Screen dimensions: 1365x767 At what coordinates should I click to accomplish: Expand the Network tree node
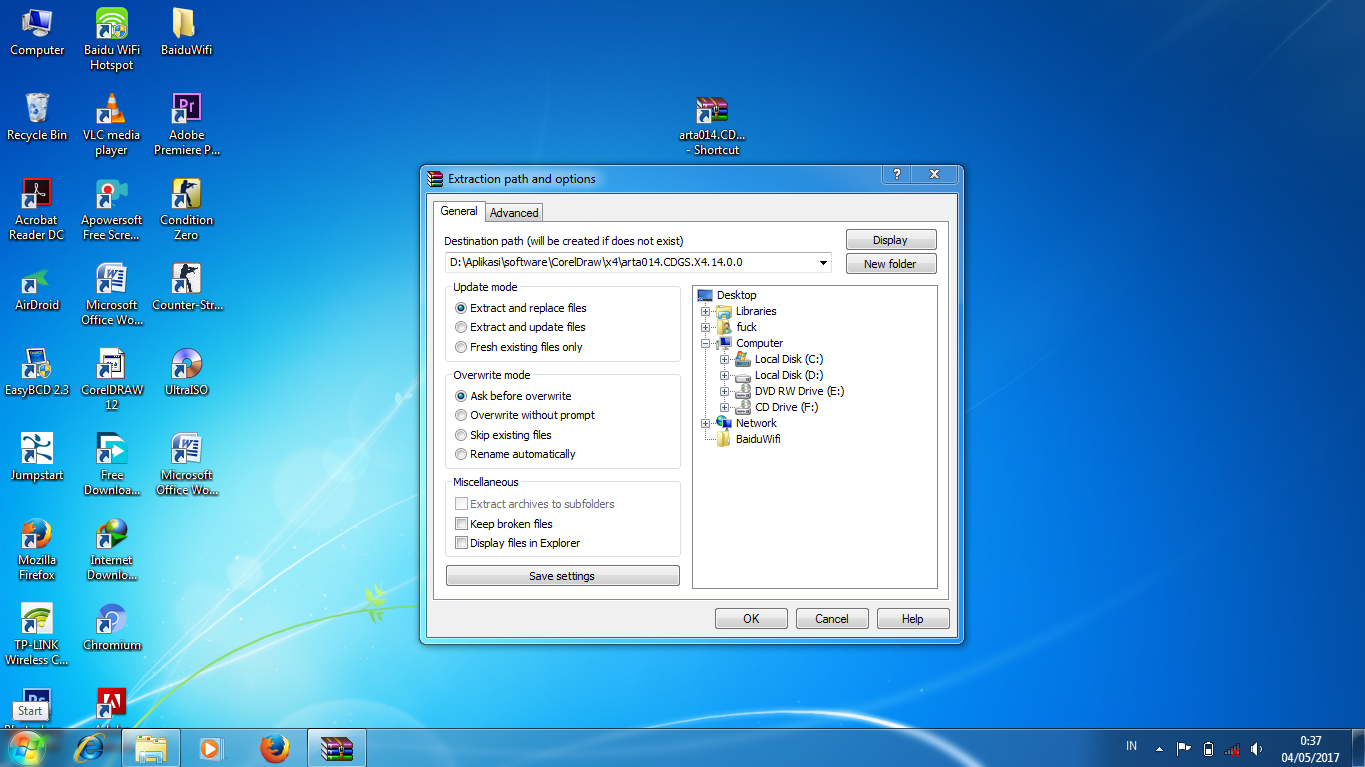(706, 423)
